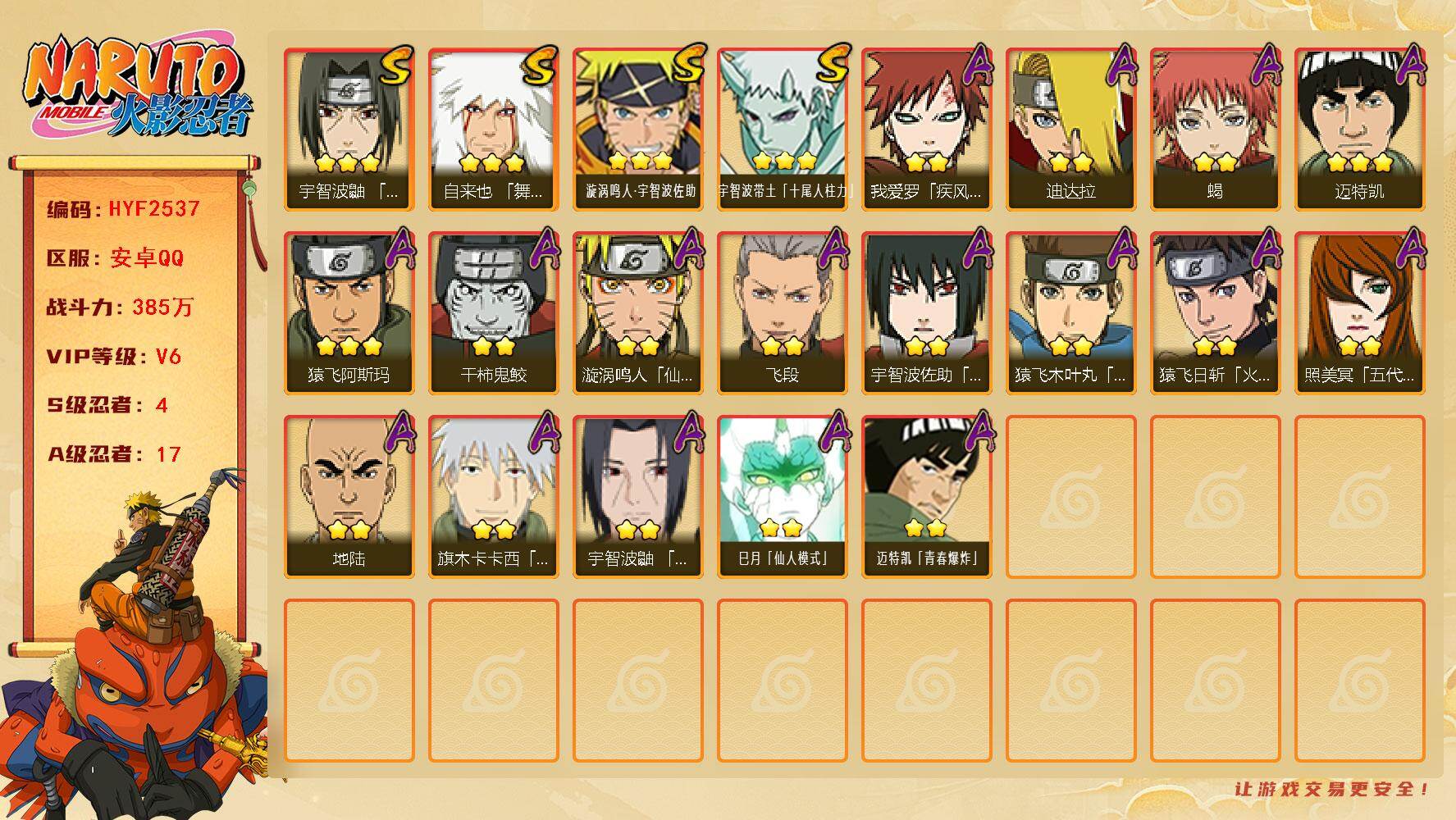Choose the 漩涡鸣人·宇智波佐助 S-rank card
1456x820 pixels.
(x=637, y=130)
